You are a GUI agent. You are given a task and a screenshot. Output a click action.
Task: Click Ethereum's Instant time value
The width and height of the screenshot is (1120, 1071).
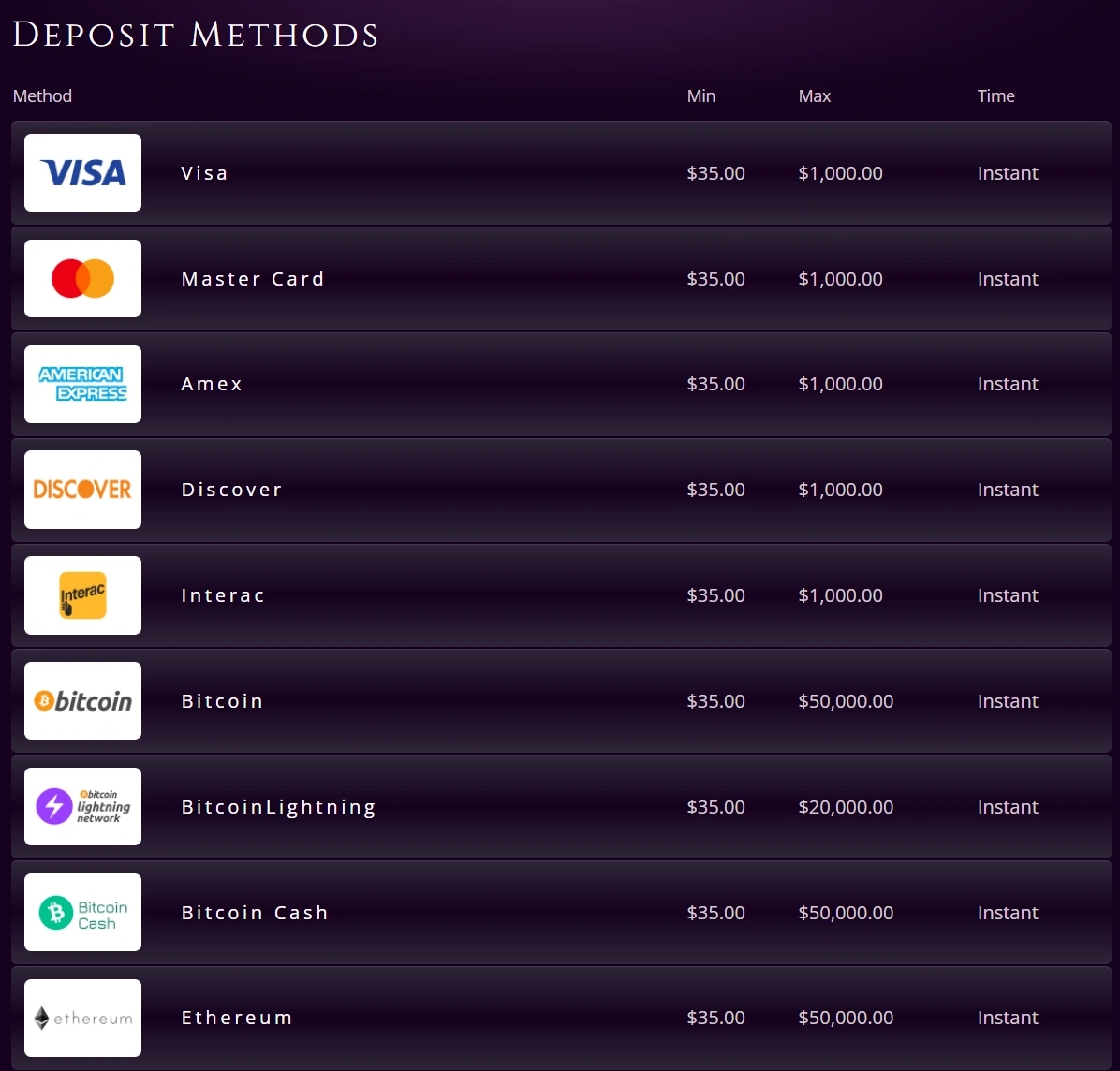tap(1007, 1018)
